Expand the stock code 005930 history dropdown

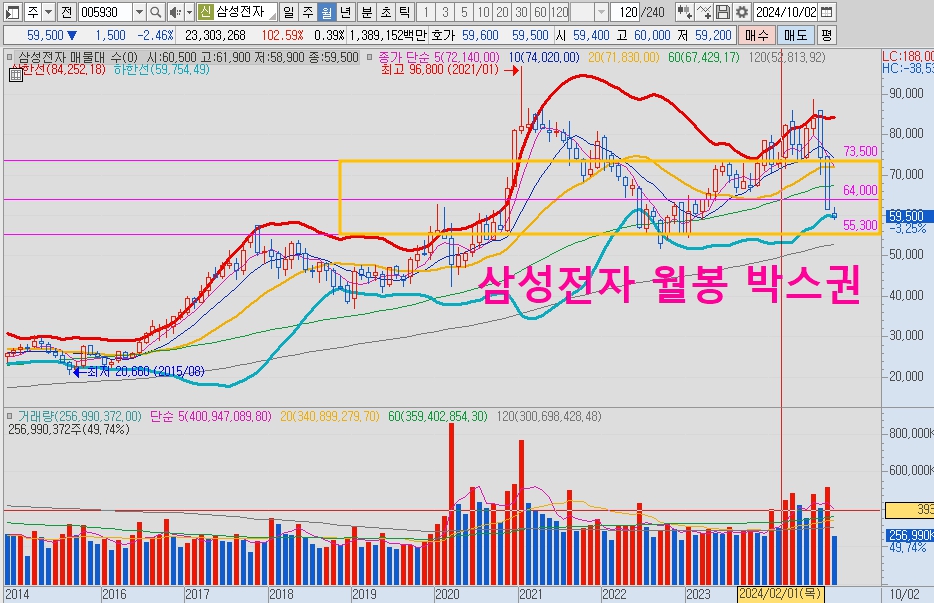click(x=139, y=12)
